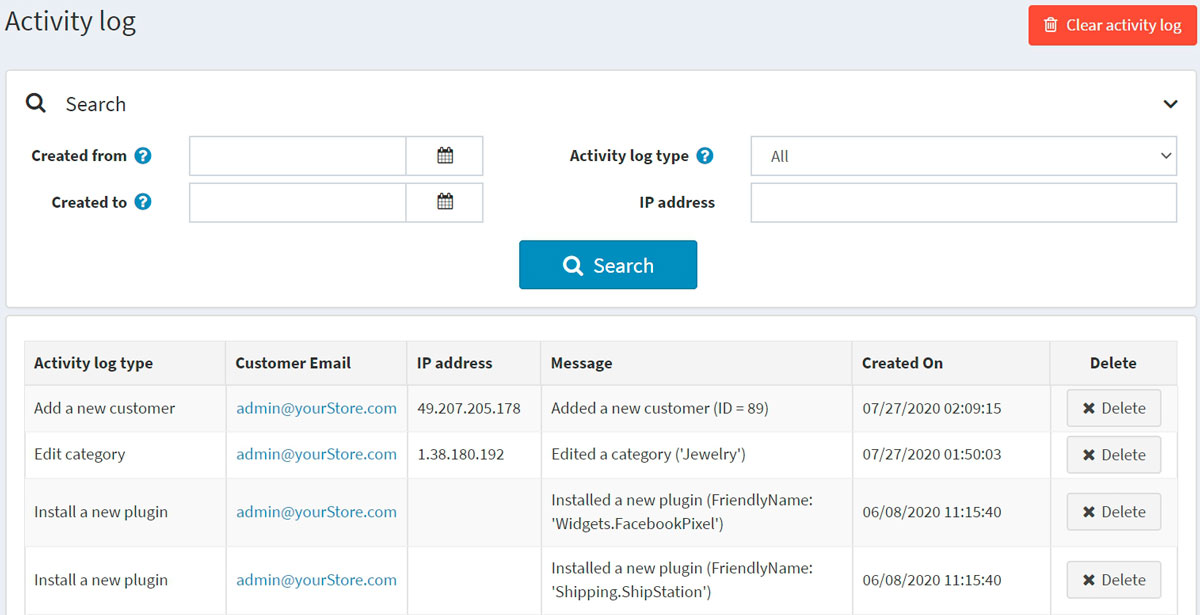Open admin email link in Add customer row
Image resolution: width=1200 pixels, height=615 pixels.
(x=316, y=408)
